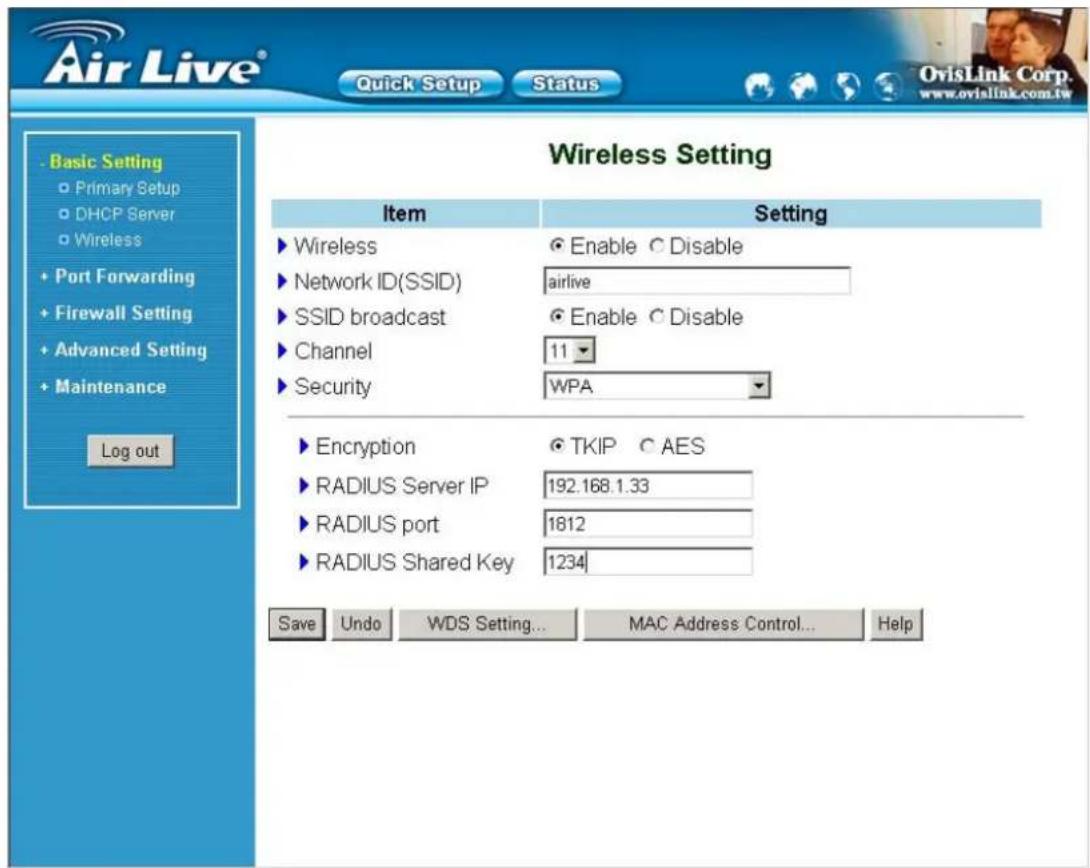Open the Channel dropdown
This screenshot has width=1090, height=868.
tap(569, 350)
